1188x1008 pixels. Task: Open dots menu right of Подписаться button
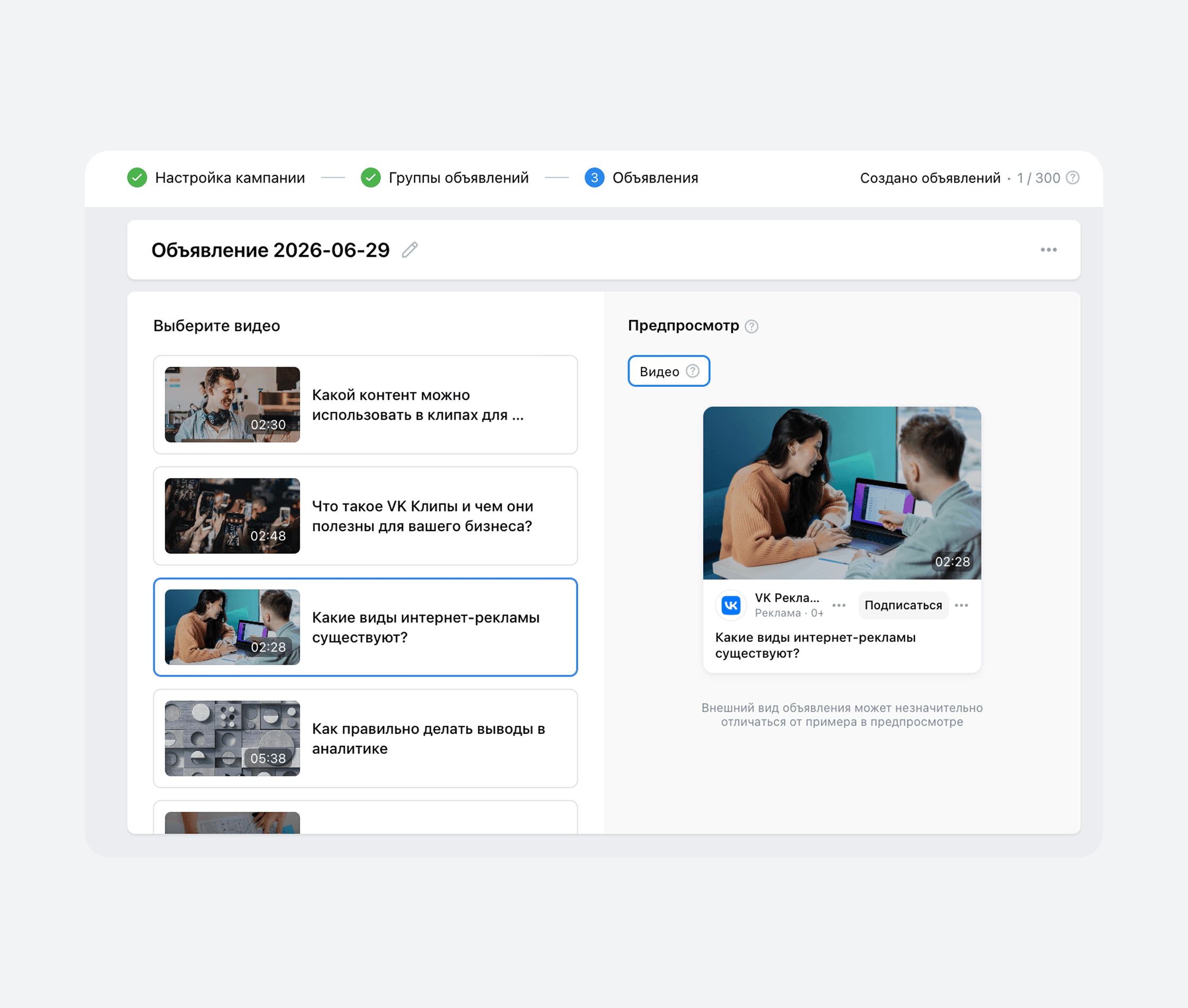pos(961,605)
